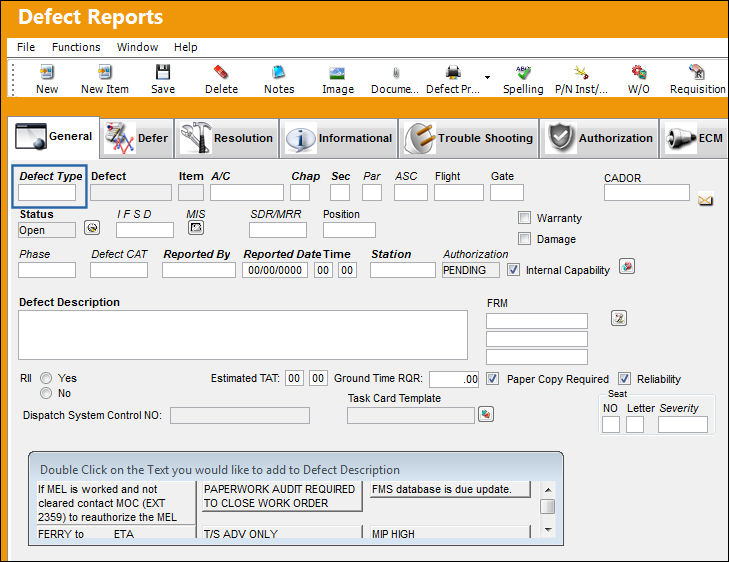
Task: Click the FRM lookup icon button
Action: (618, 318)
